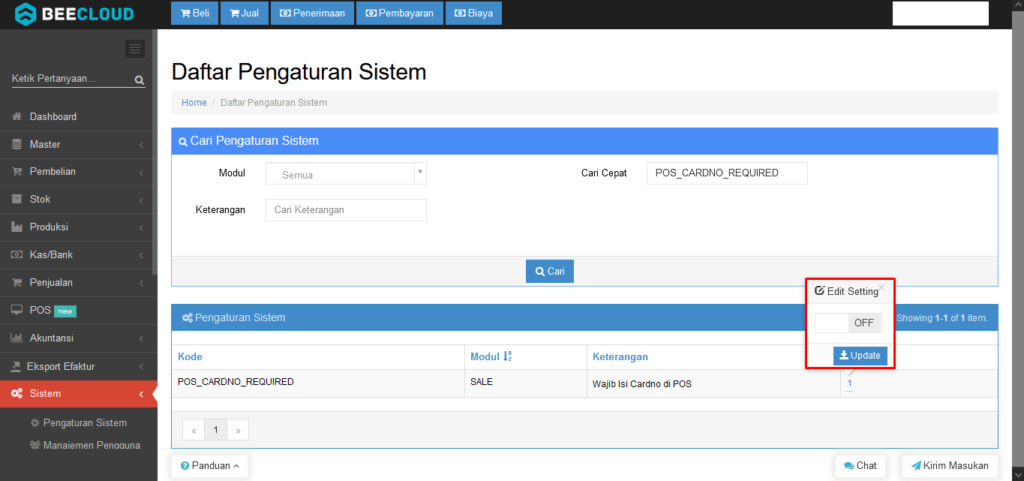Collapse sidebar with hamburger icon
The height and width of the screenshot is (481, 1024).
[x=135, y=48]
